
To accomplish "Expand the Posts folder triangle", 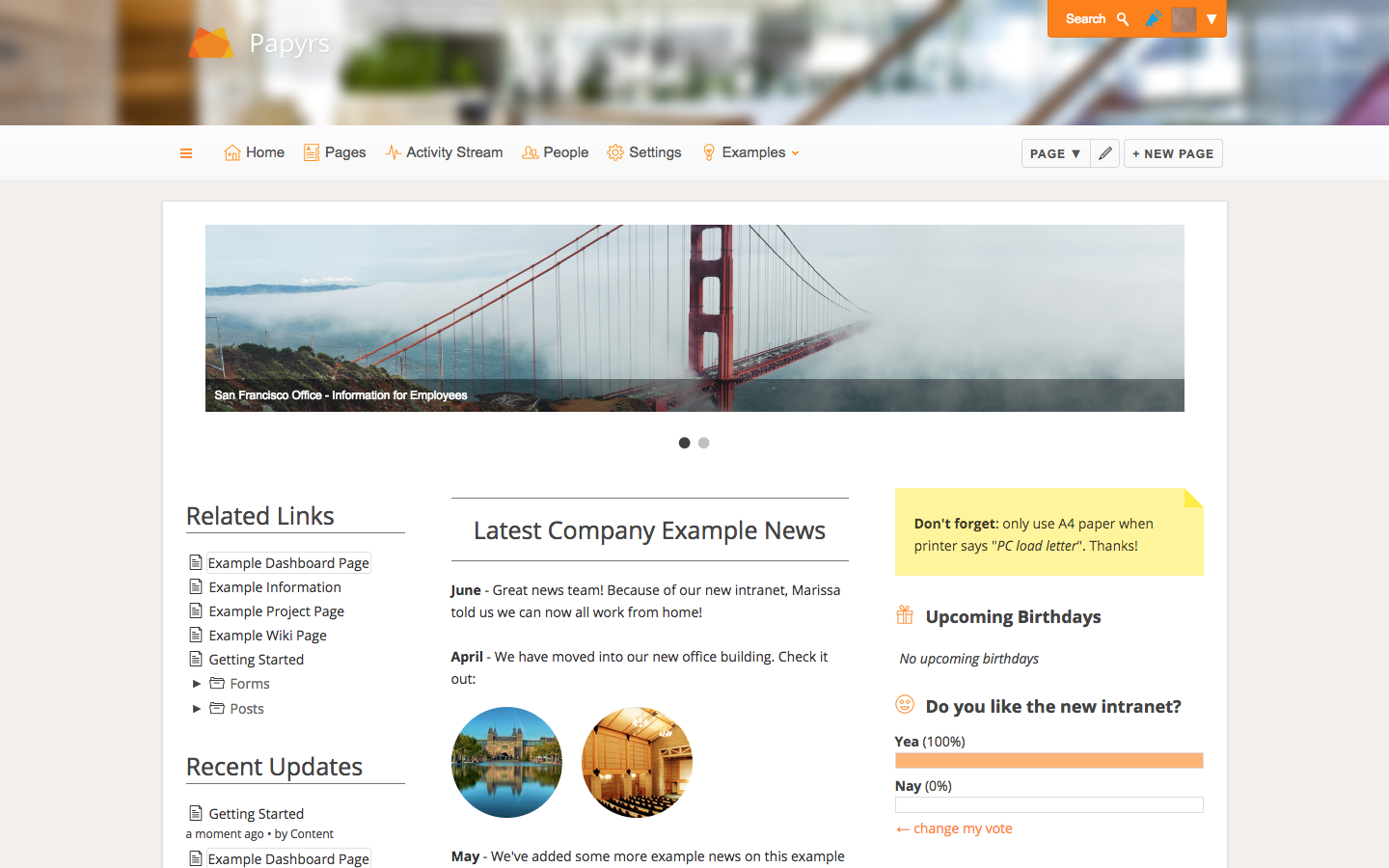I will coord(197,709).
